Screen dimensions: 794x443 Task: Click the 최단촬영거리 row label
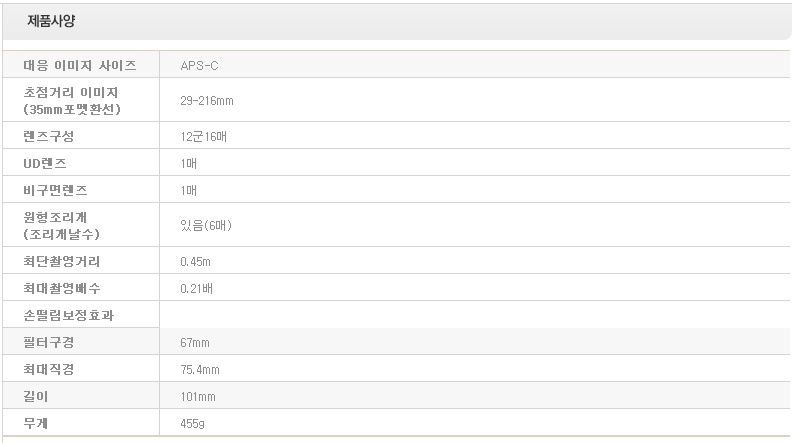pos(62,261)
